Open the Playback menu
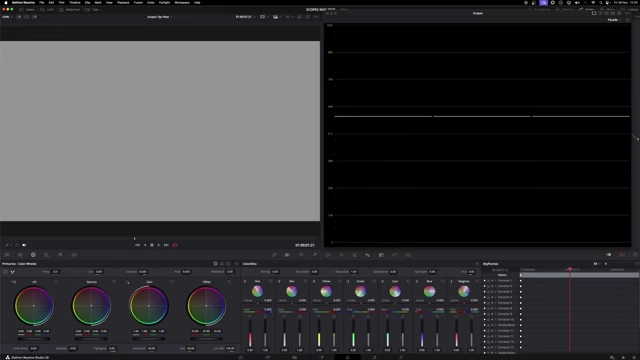This screenshot has width=640, height=360. (x=123, y=2)
